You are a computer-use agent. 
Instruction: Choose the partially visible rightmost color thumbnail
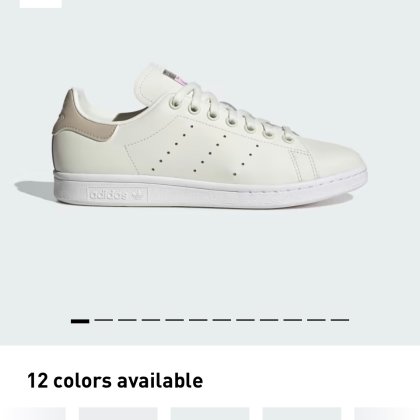387,414
